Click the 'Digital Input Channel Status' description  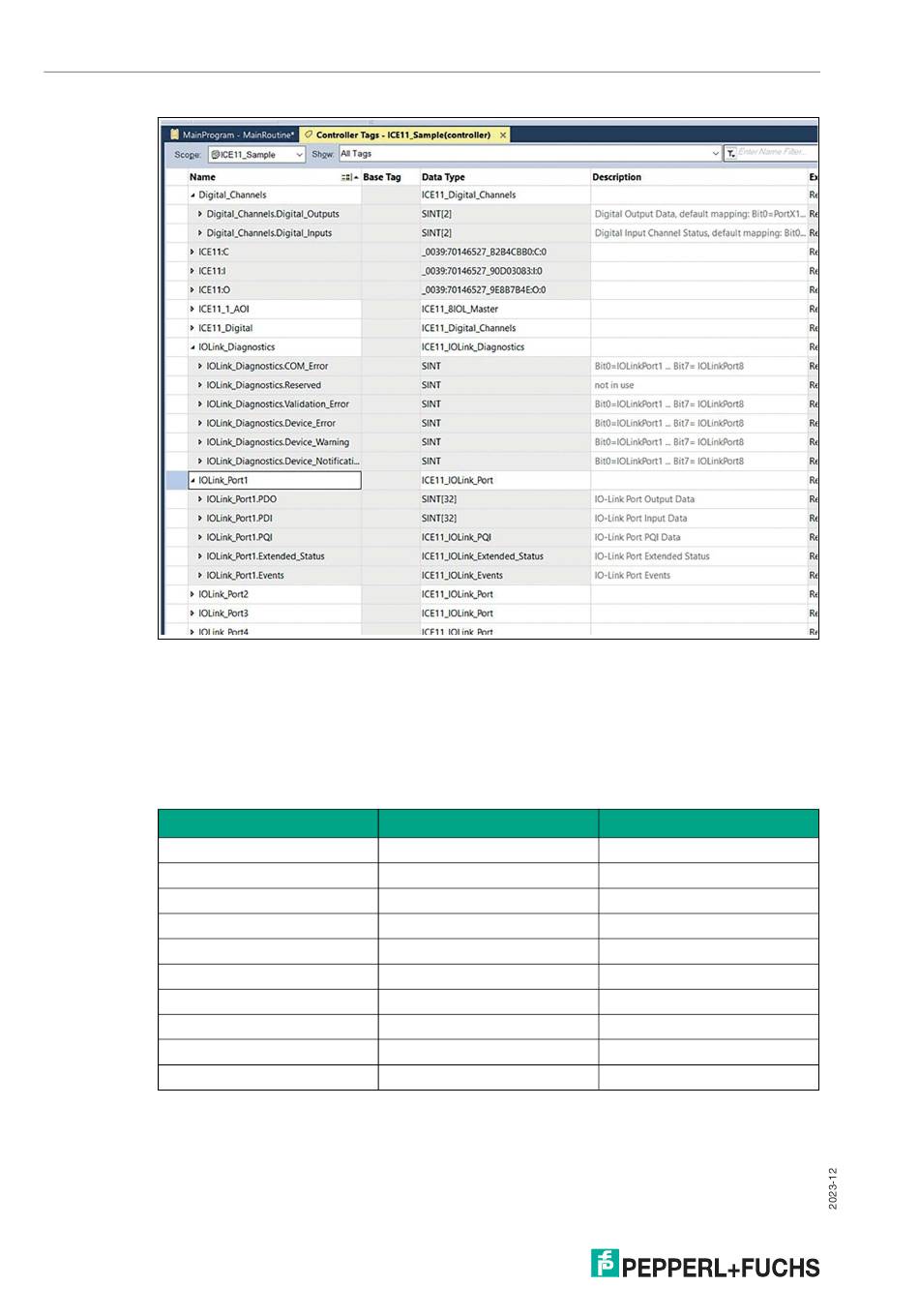(x=699, y=233)
